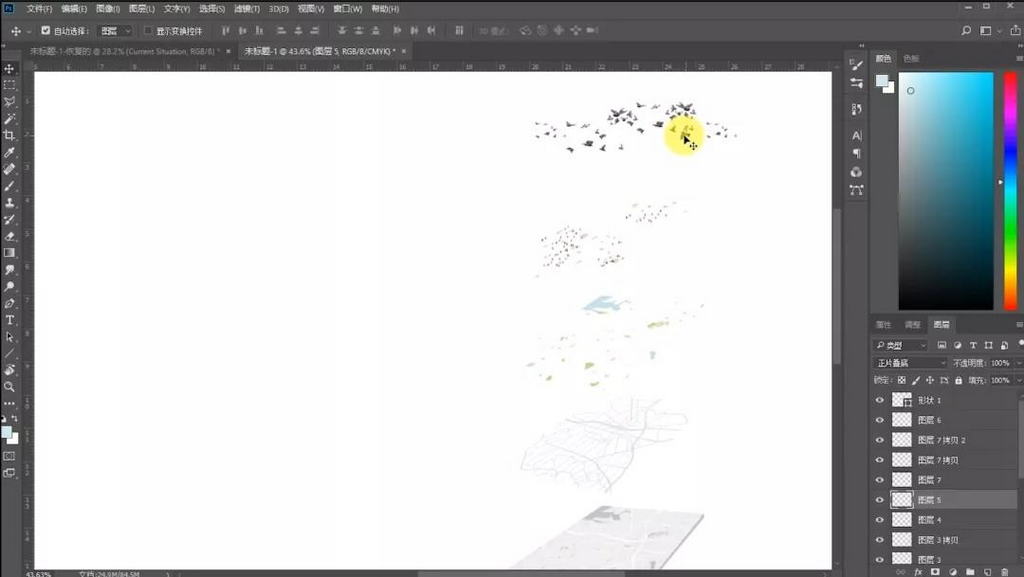
Task: Open the auto-select 图层 dropdown in options bar
Action: [115, 31]
